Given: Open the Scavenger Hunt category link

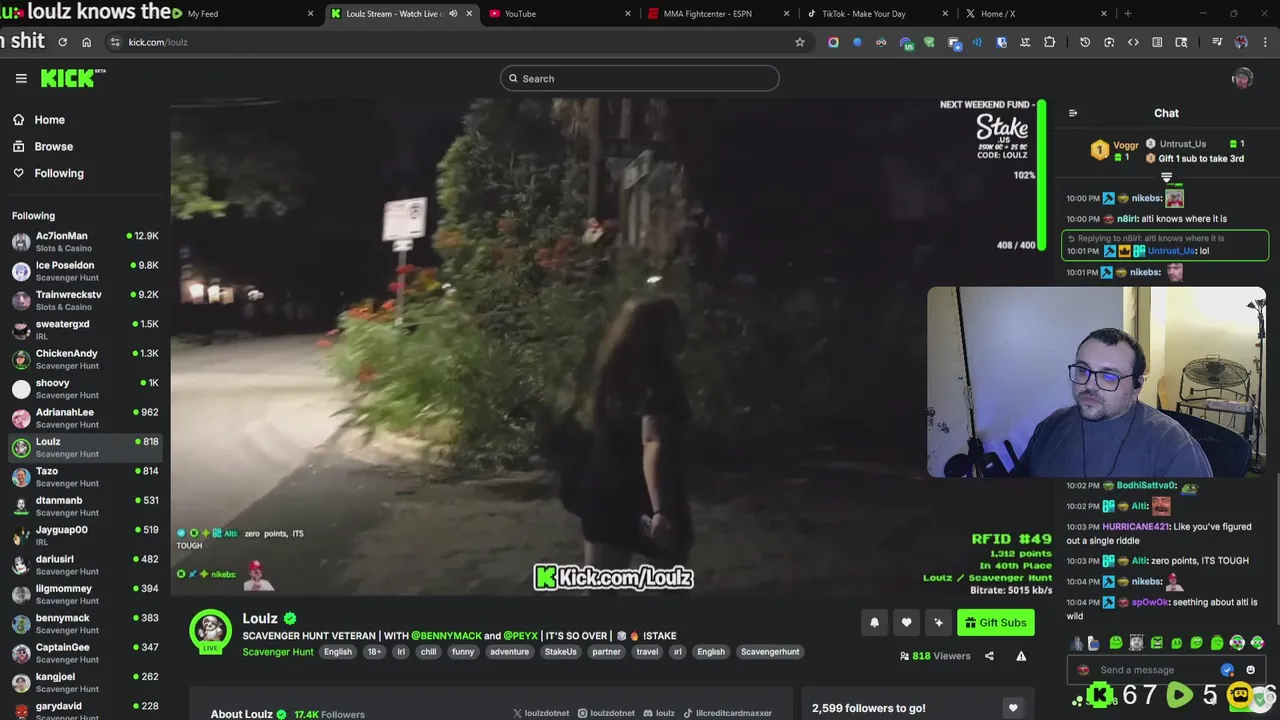Looking at the screenshot, I should tap(278, 652).
